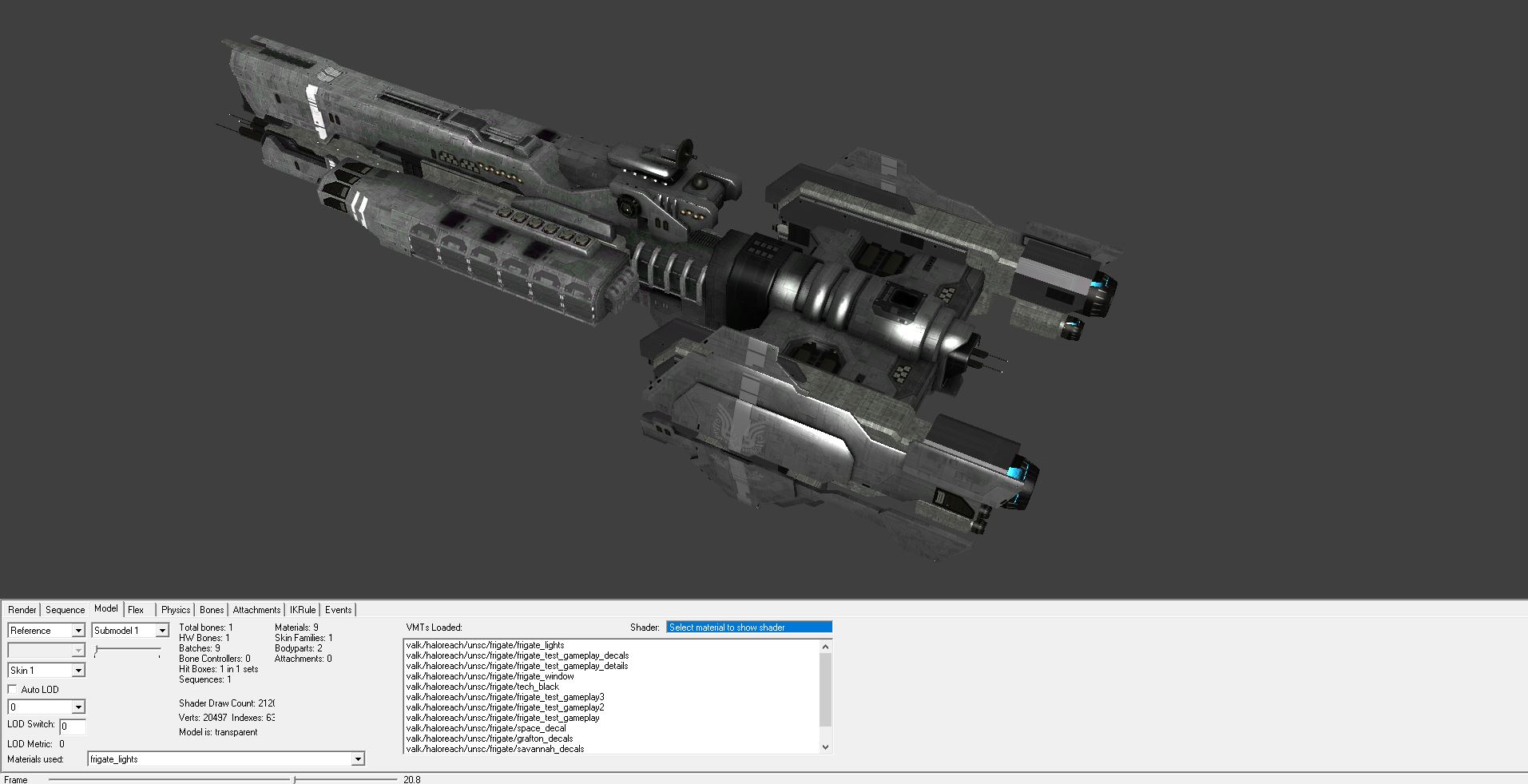Image resolution: width=1528 pixels, height=784 pixels.
Task: Switch to the Render tab
Action: pos(22,609)
